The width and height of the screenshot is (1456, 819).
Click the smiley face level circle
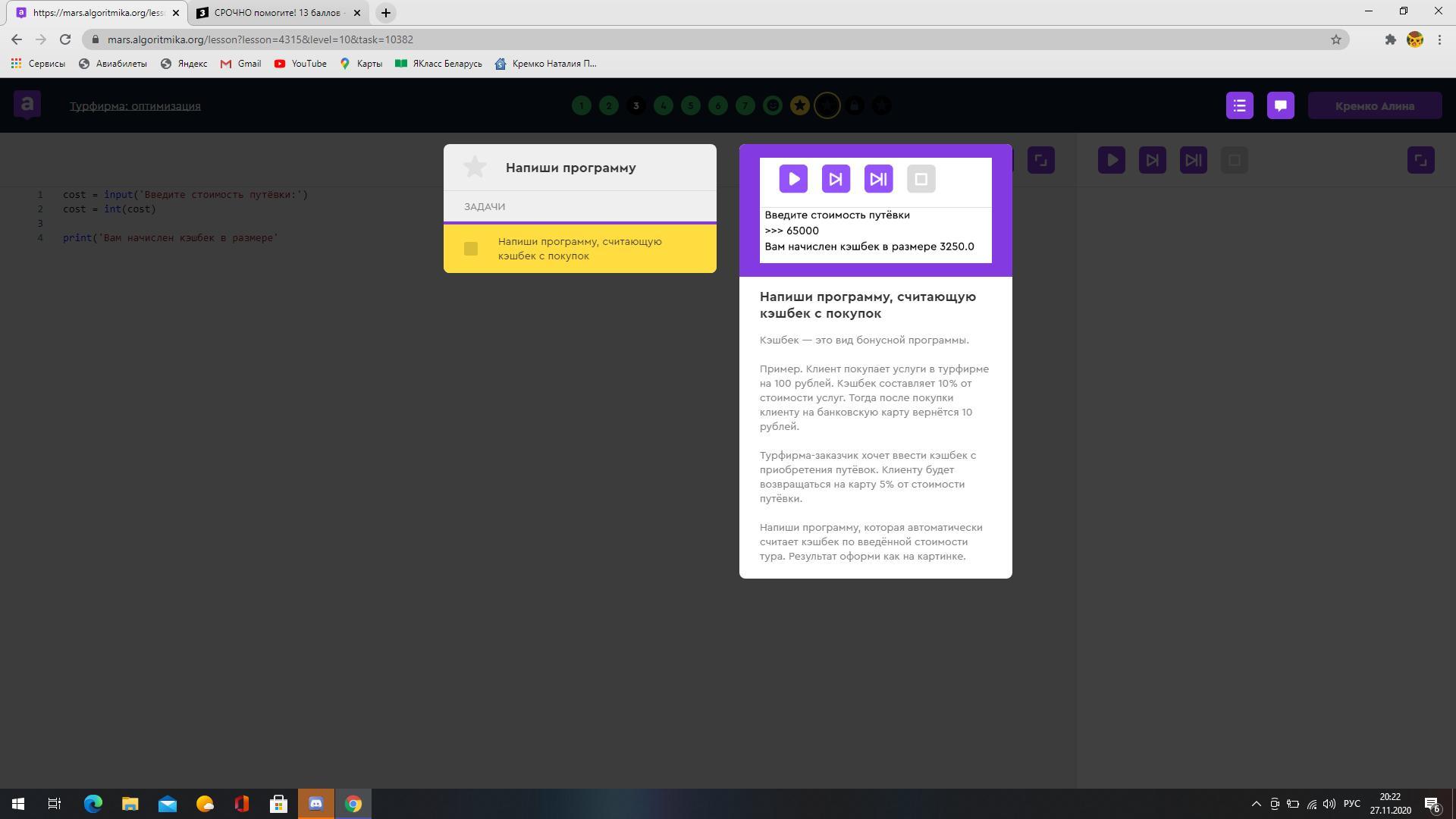coord(772,105)
